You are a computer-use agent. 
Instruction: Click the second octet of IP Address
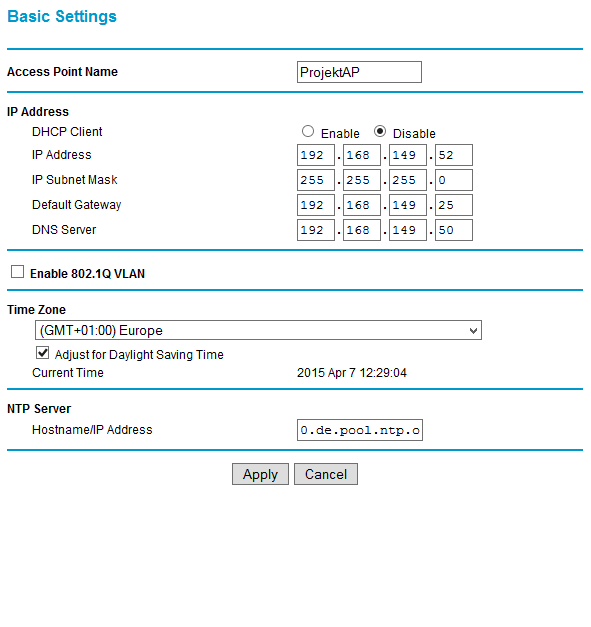pyautogui.click(x=362, y=155)
